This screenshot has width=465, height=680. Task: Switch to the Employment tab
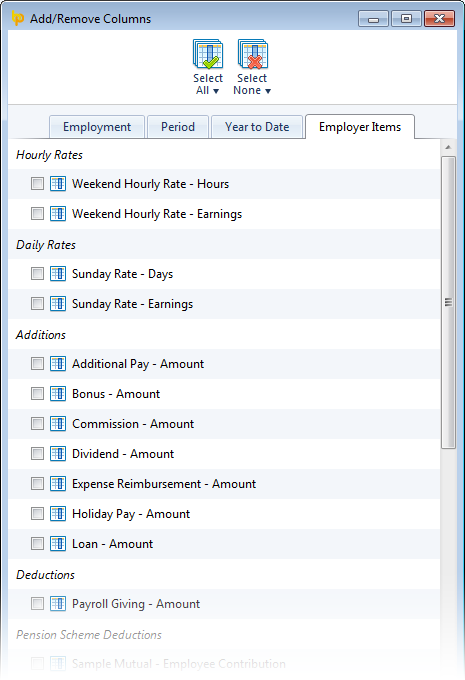click(x=97, y=127)
